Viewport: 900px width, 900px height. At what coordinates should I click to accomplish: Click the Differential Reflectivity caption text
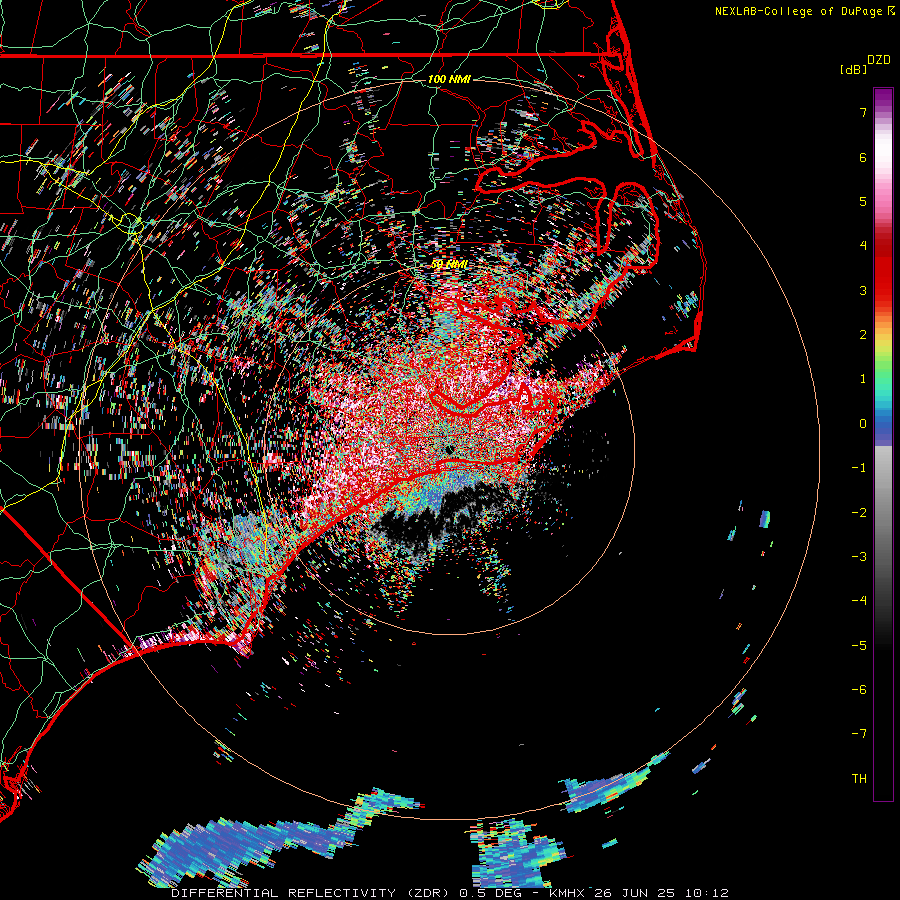pos(449,893)
